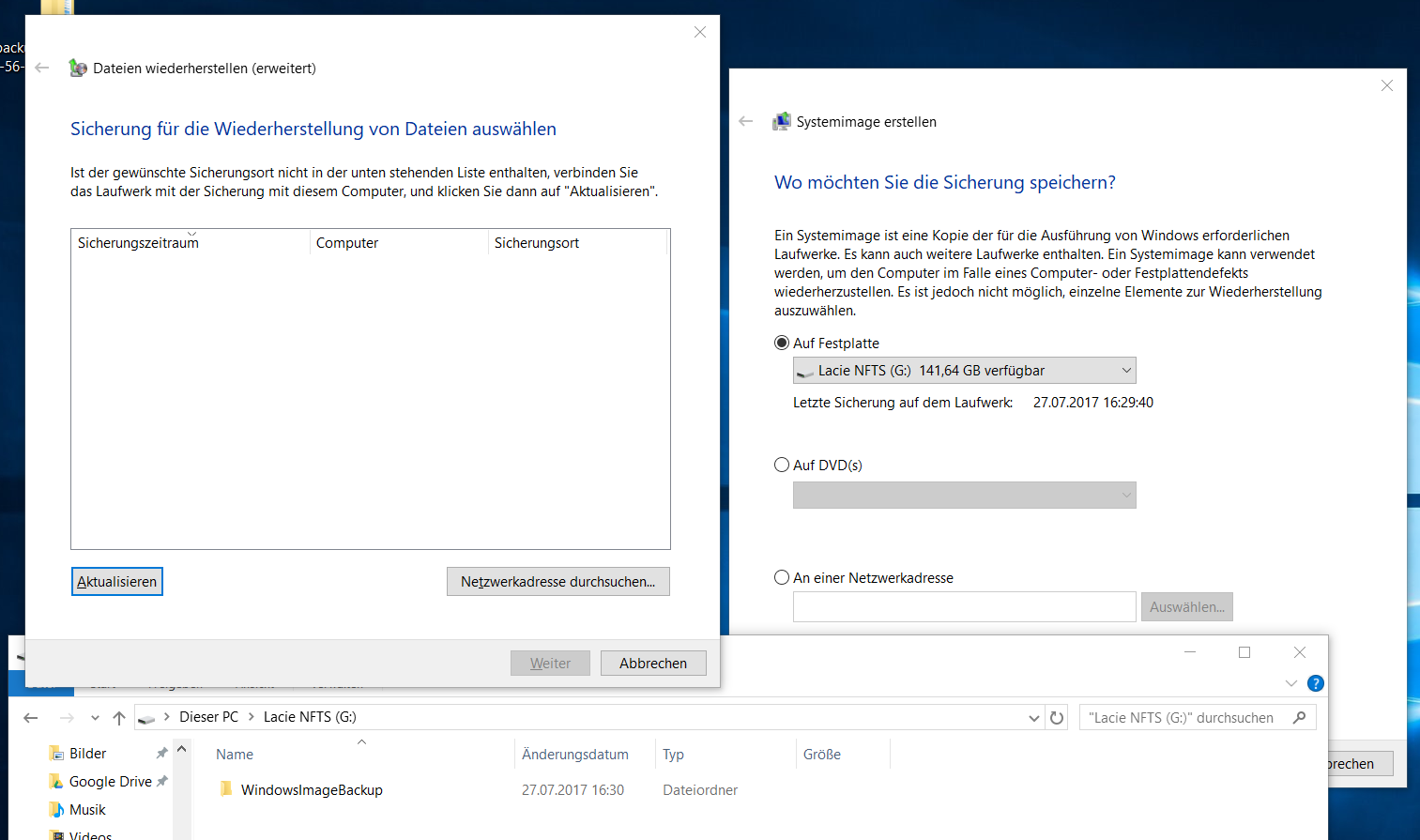Open Musik in the navigation pane
Image resolution: width=1420 pixels, height=840 pixels.
click(87, 810)
